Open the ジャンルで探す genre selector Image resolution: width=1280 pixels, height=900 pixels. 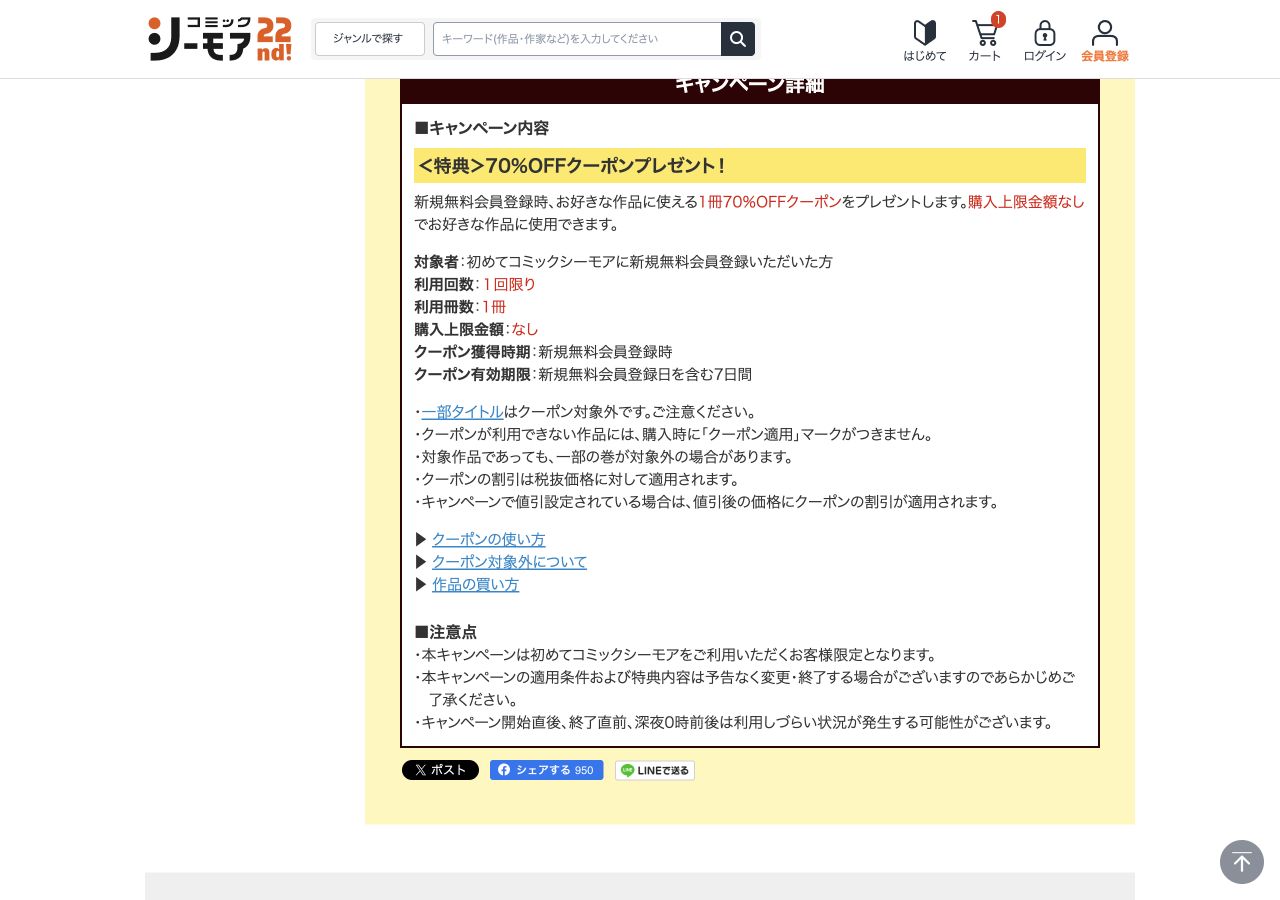point(369,39)
